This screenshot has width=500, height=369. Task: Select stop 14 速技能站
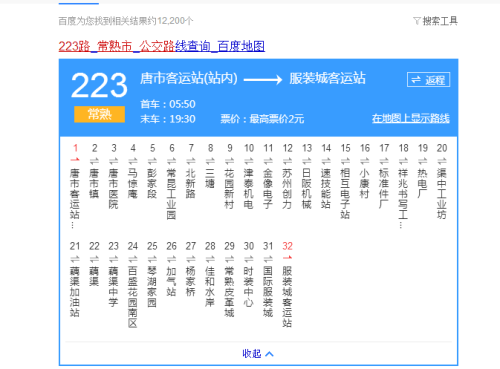coord(326,188)
